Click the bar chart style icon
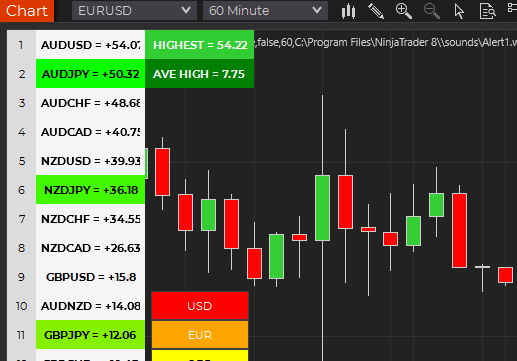The image size is (517, 361). (x=348, y=11)
